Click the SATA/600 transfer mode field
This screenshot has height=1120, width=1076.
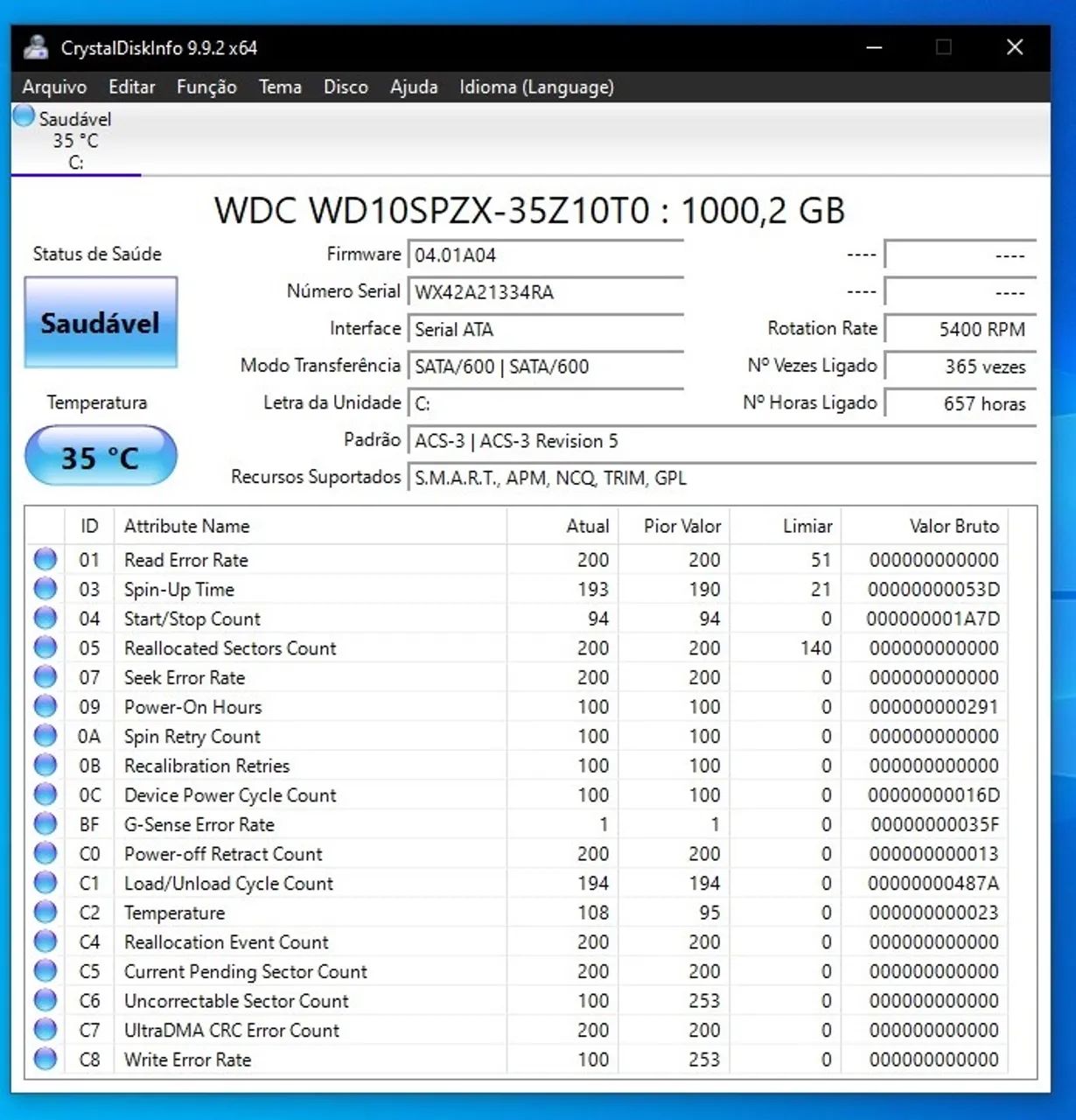coord(546,367)
